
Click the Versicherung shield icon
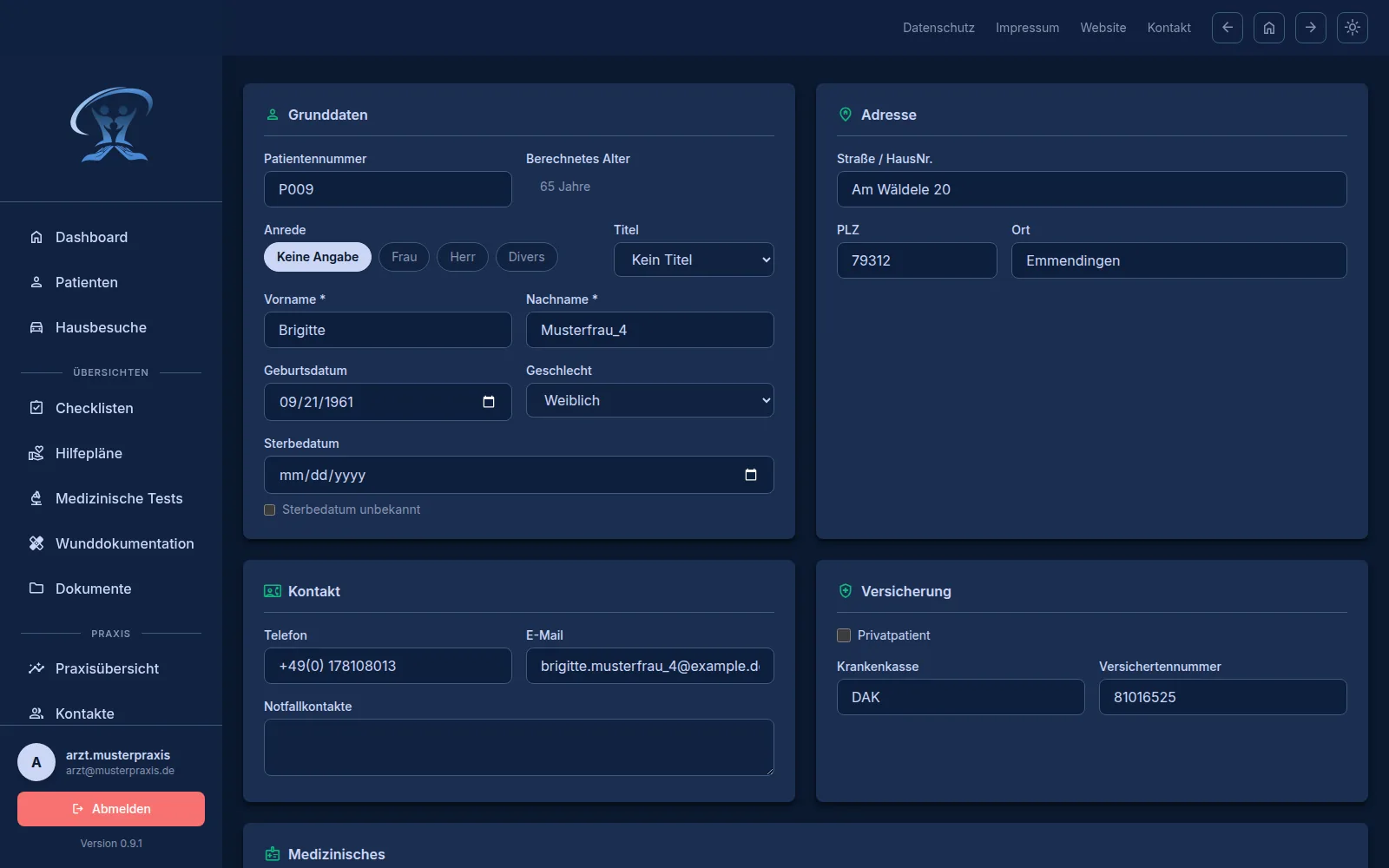click(846, 591)
